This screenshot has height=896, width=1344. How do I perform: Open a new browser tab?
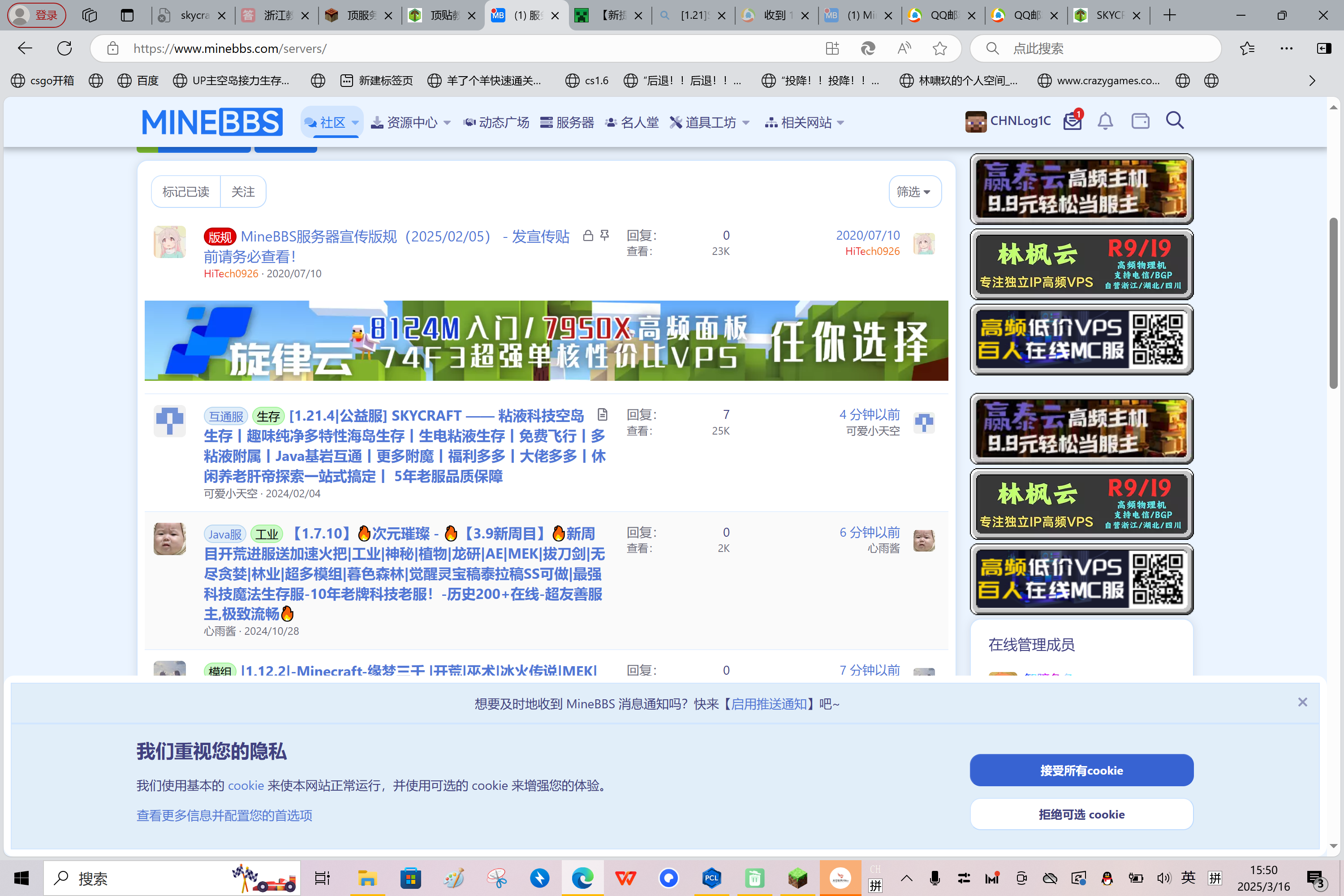1170,15
